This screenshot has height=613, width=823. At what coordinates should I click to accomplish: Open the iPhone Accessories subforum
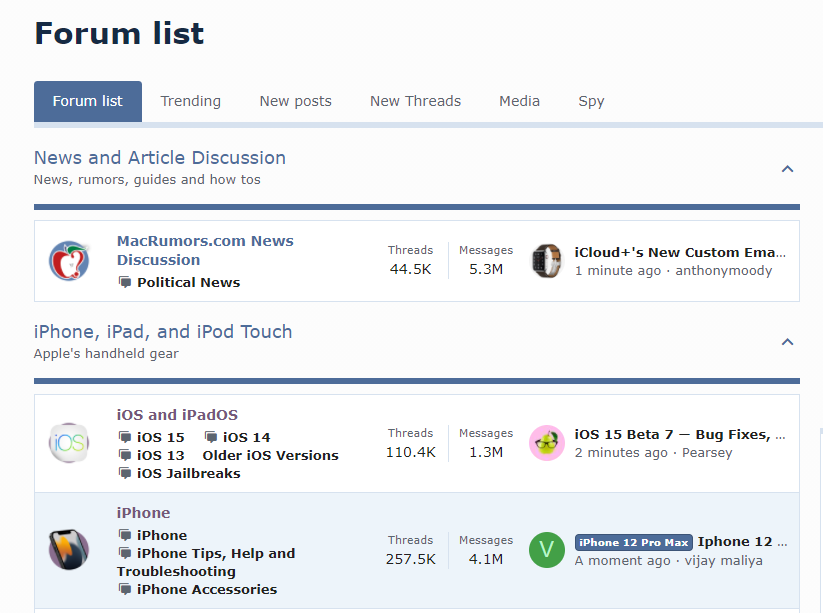click(x=207, y=589)
